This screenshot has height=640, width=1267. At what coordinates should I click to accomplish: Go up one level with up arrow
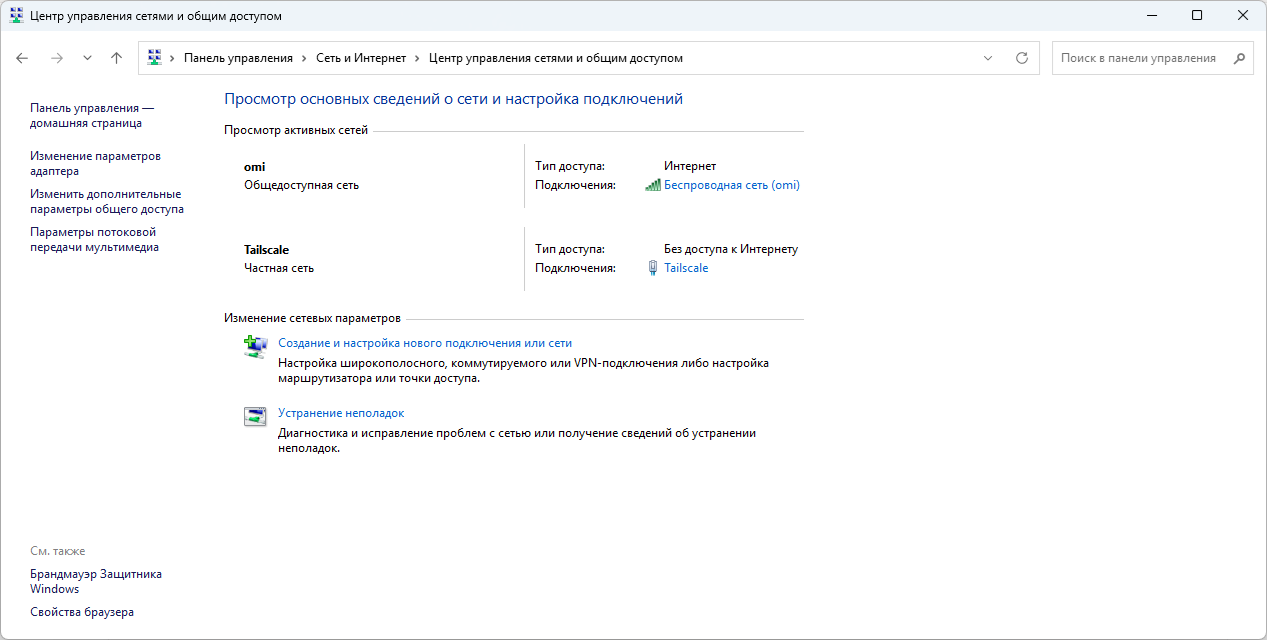[x=116, y=58]
